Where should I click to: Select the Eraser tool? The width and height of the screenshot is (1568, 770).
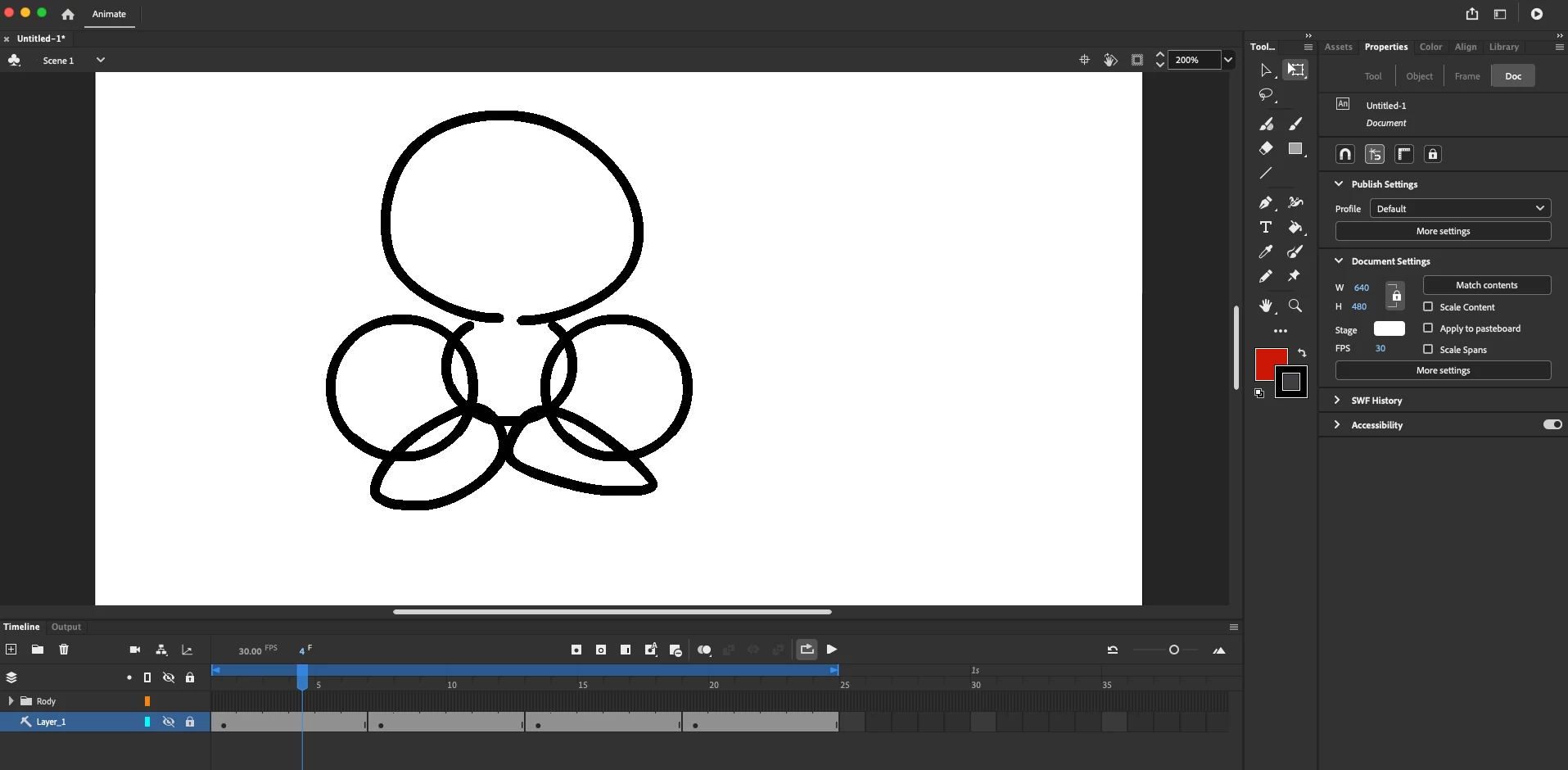[1266, 148]
